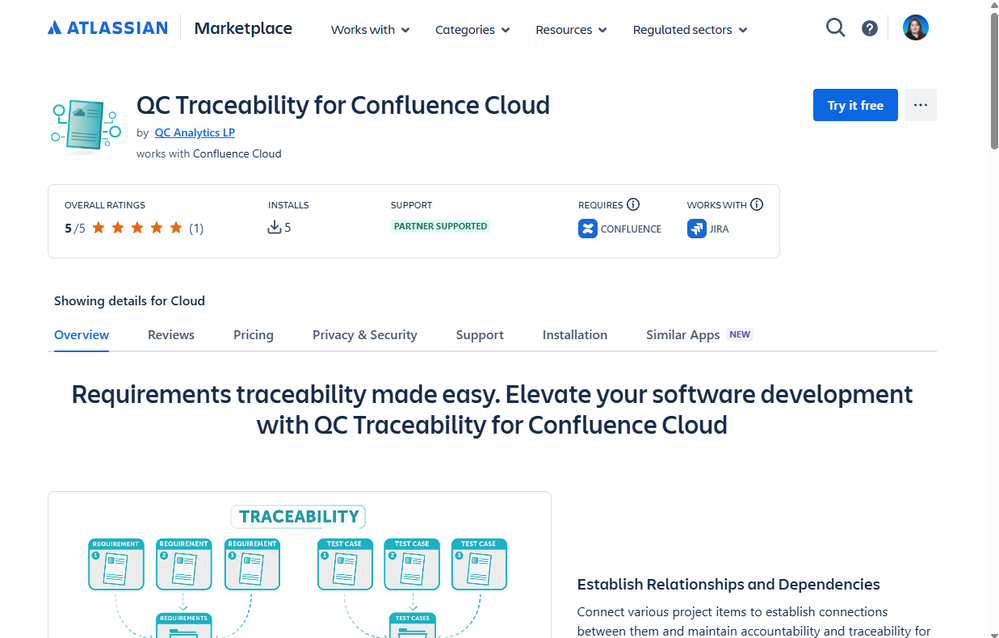Click the Works With info icon
The image size is (999, 638).
pos(756,205)
